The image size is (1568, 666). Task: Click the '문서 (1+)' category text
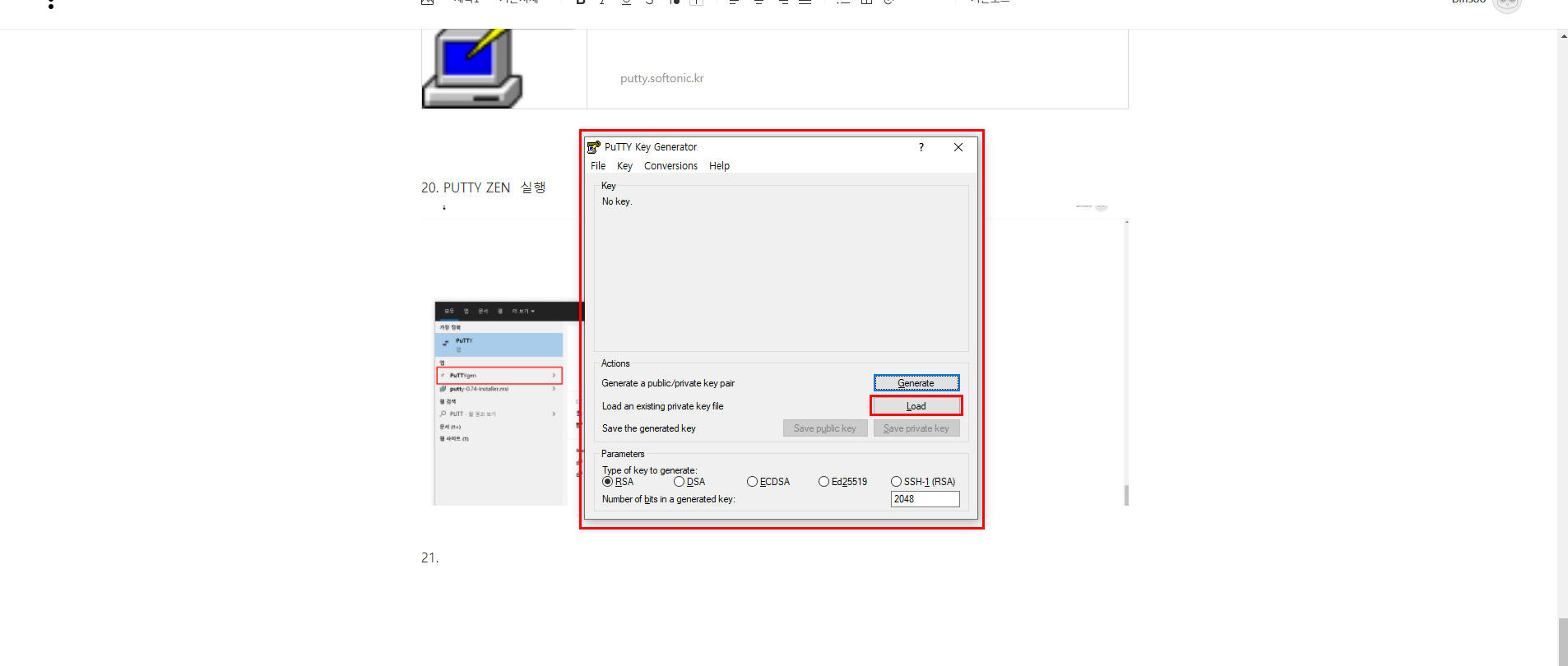[x=450, y=427]
